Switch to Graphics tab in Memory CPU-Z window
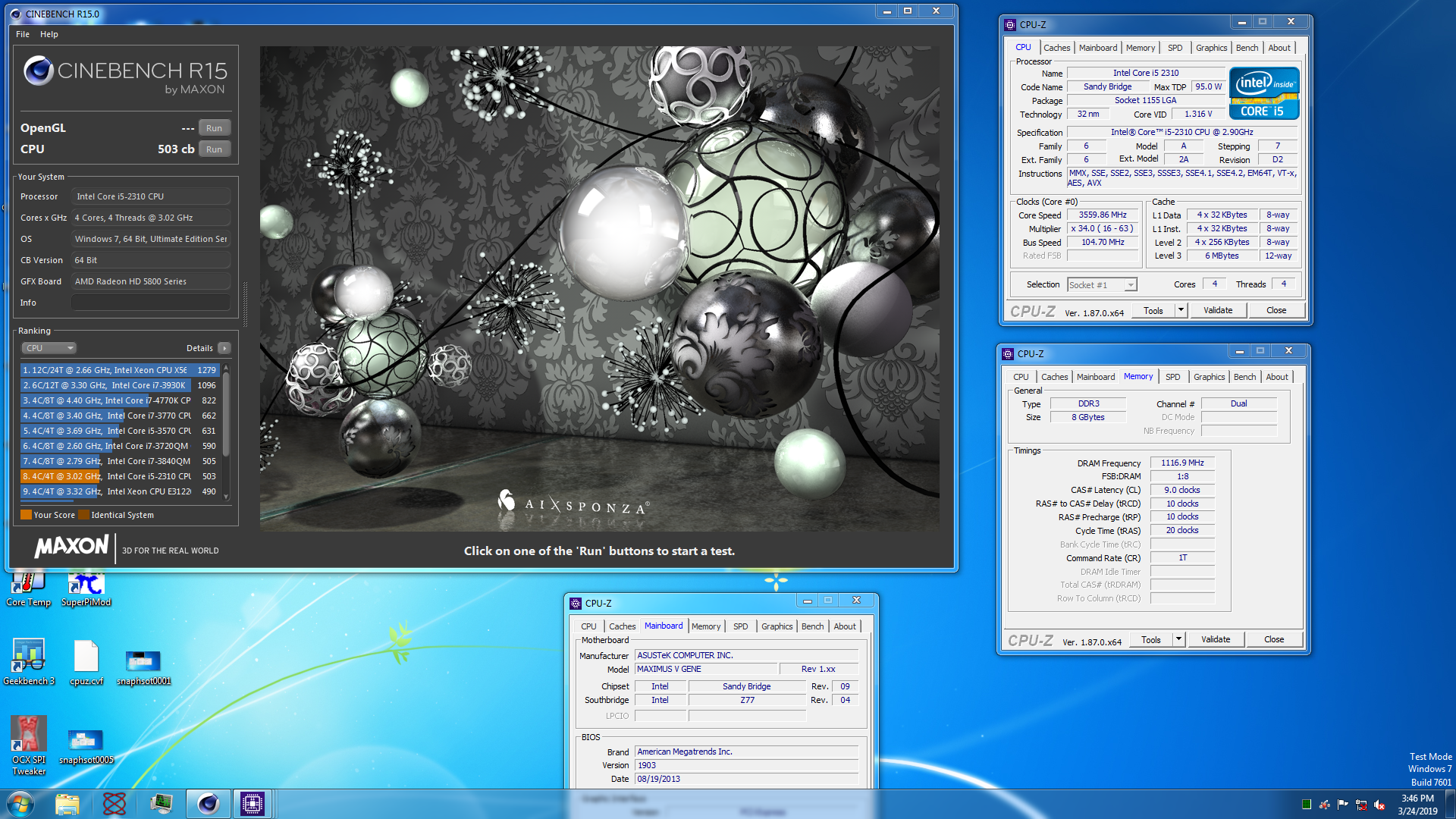Viewport: 1456px width, 819px height. (1209, 377)
